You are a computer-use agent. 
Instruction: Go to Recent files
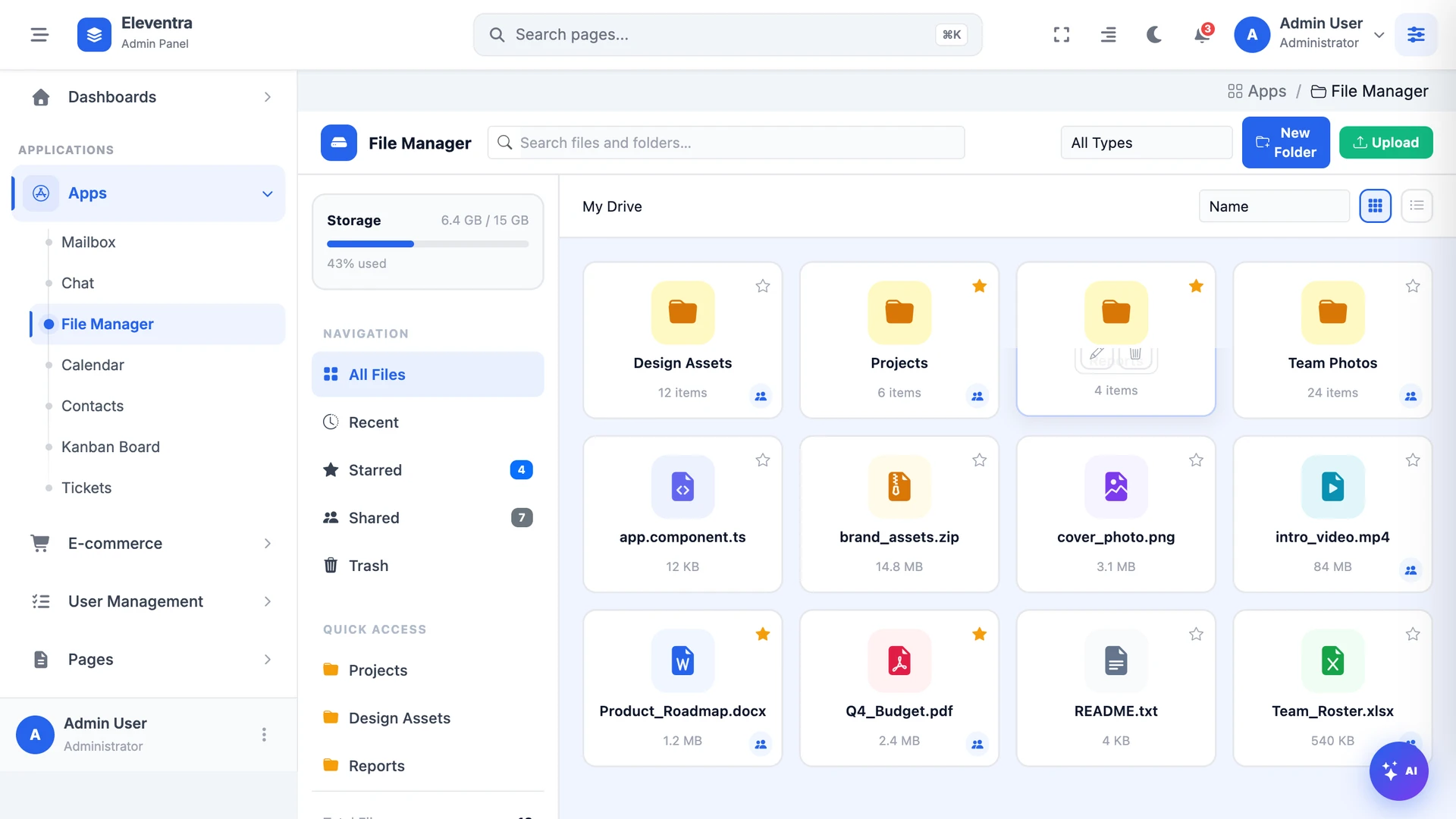click(428, 422)
